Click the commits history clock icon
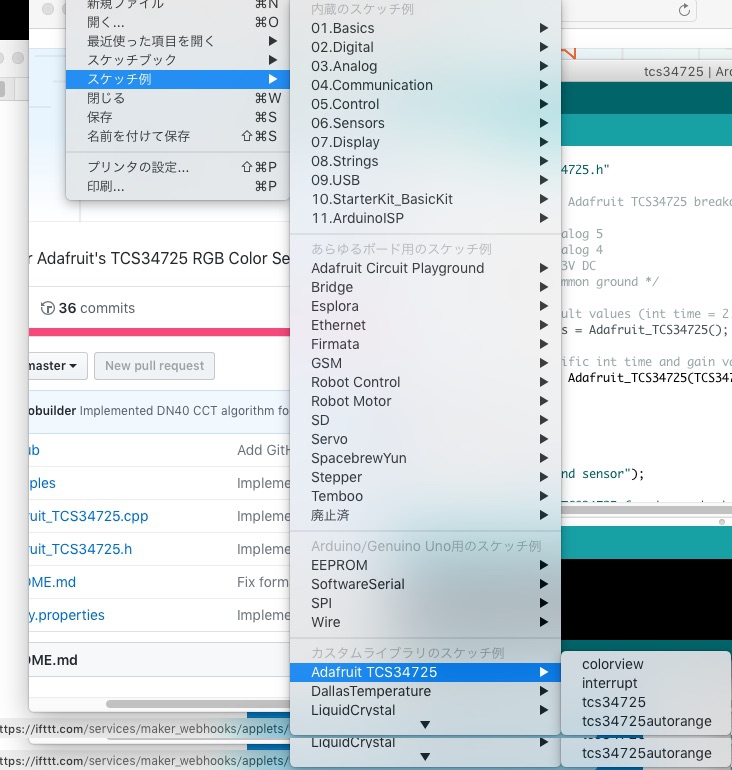Viewport: 732px width, 770px height. click(x=48, y=308)
